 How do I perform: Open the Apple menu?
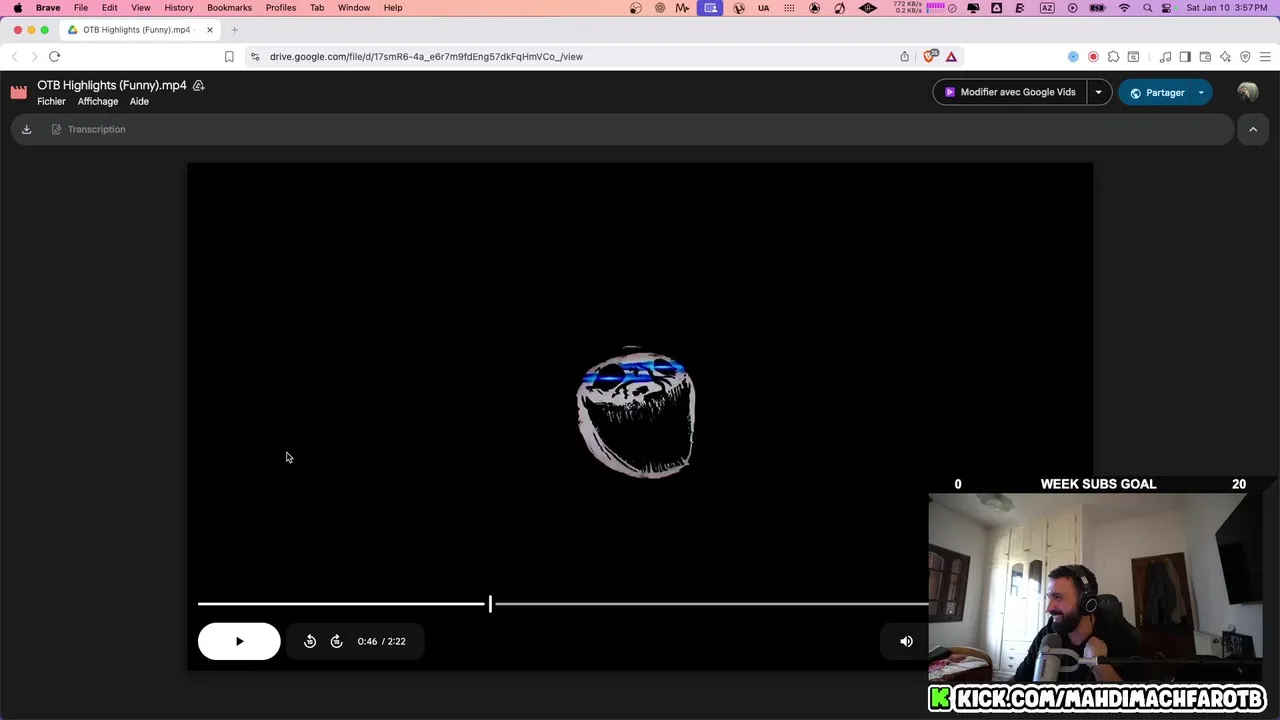point(18,8)
